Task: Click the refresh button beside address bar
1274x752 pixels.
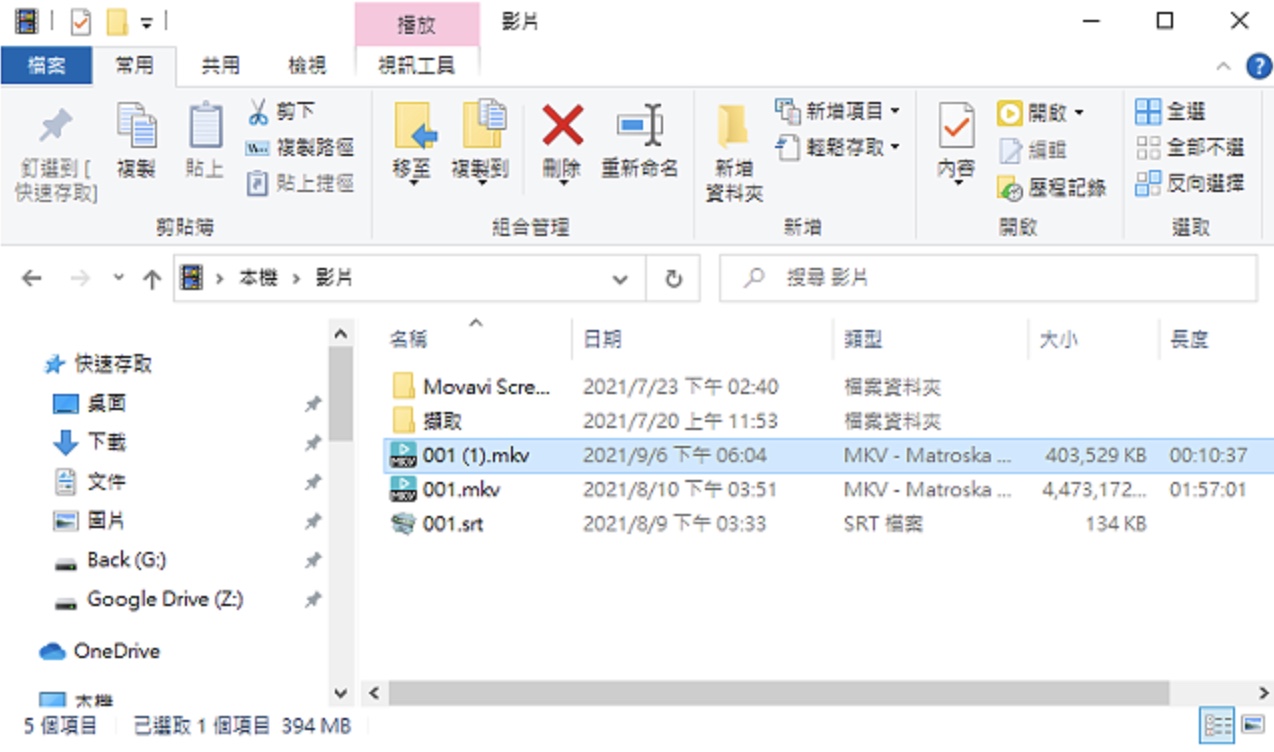Action: pos(673,279)
